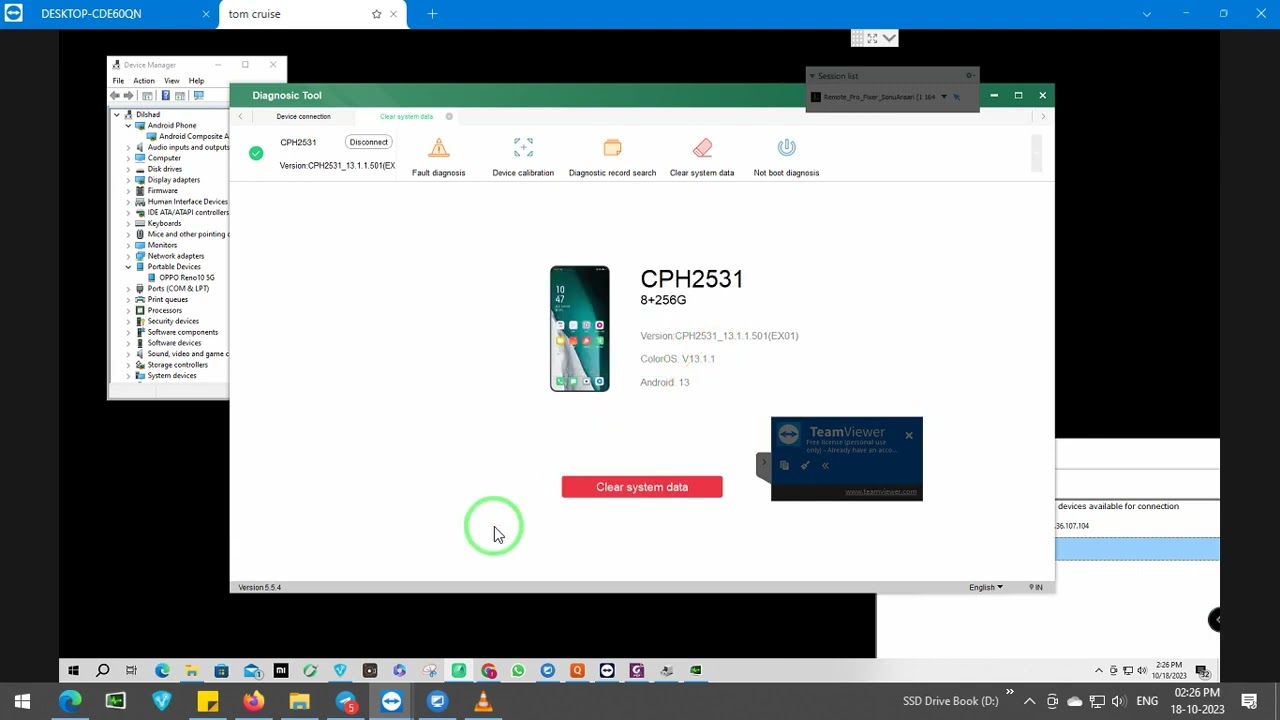This screenshot has height=720, width=1280.
Task: Select OPPO Reno10 5G device
Action: (x=187, y=277)
